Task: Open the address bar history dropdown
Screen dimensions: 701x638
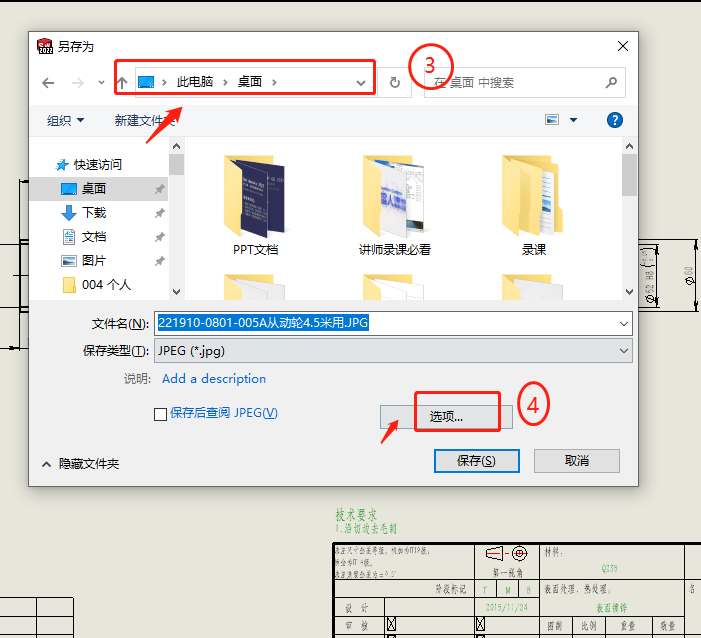Action: [x=361, y=83]
